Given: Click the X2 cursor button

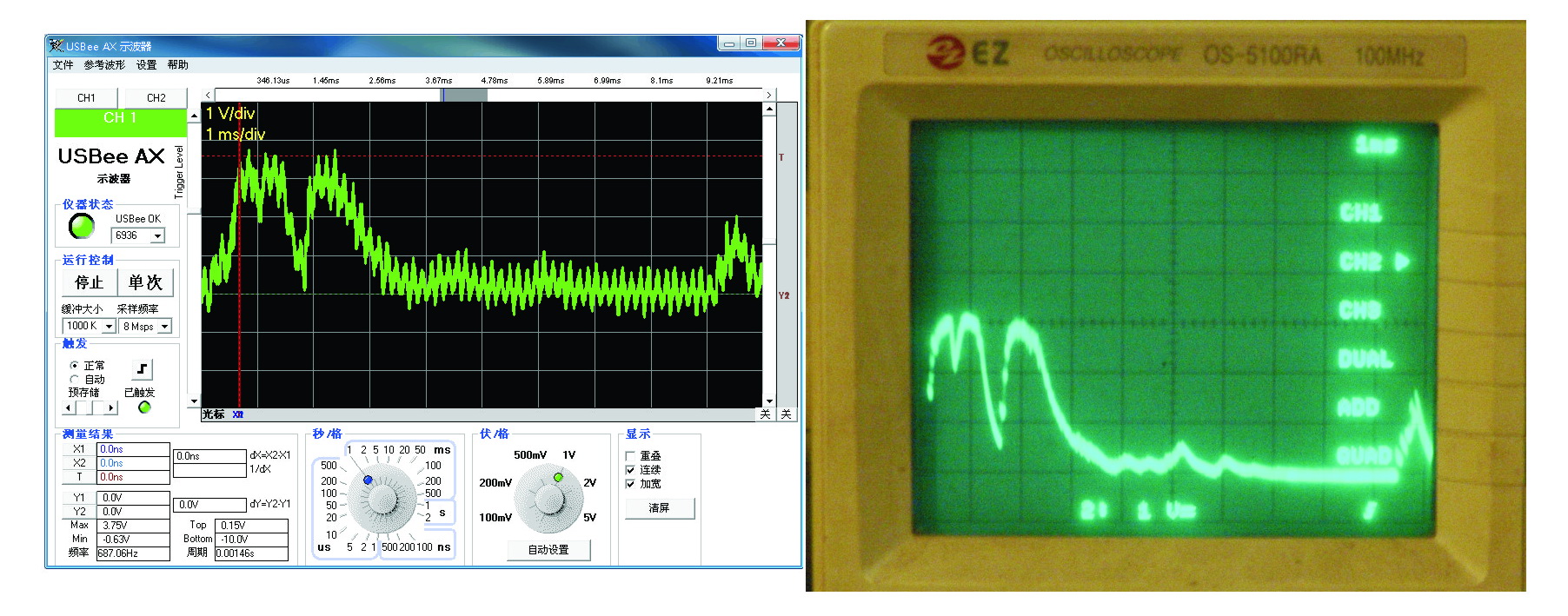Looking at the screenshot, I should pos(79,463).
